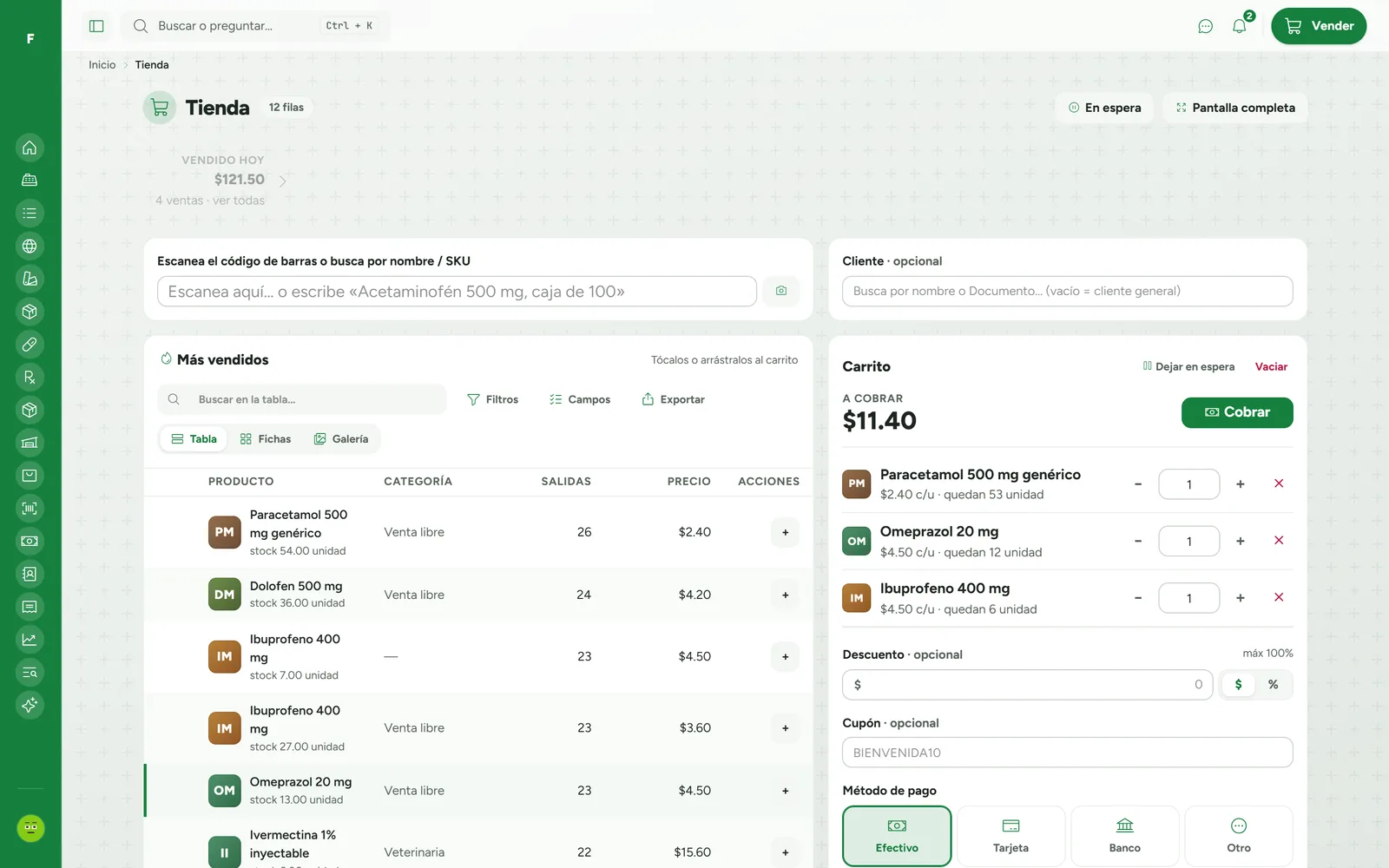Open the contacts book sidebar icon
1389x868 pixels.
click(30, 574)
